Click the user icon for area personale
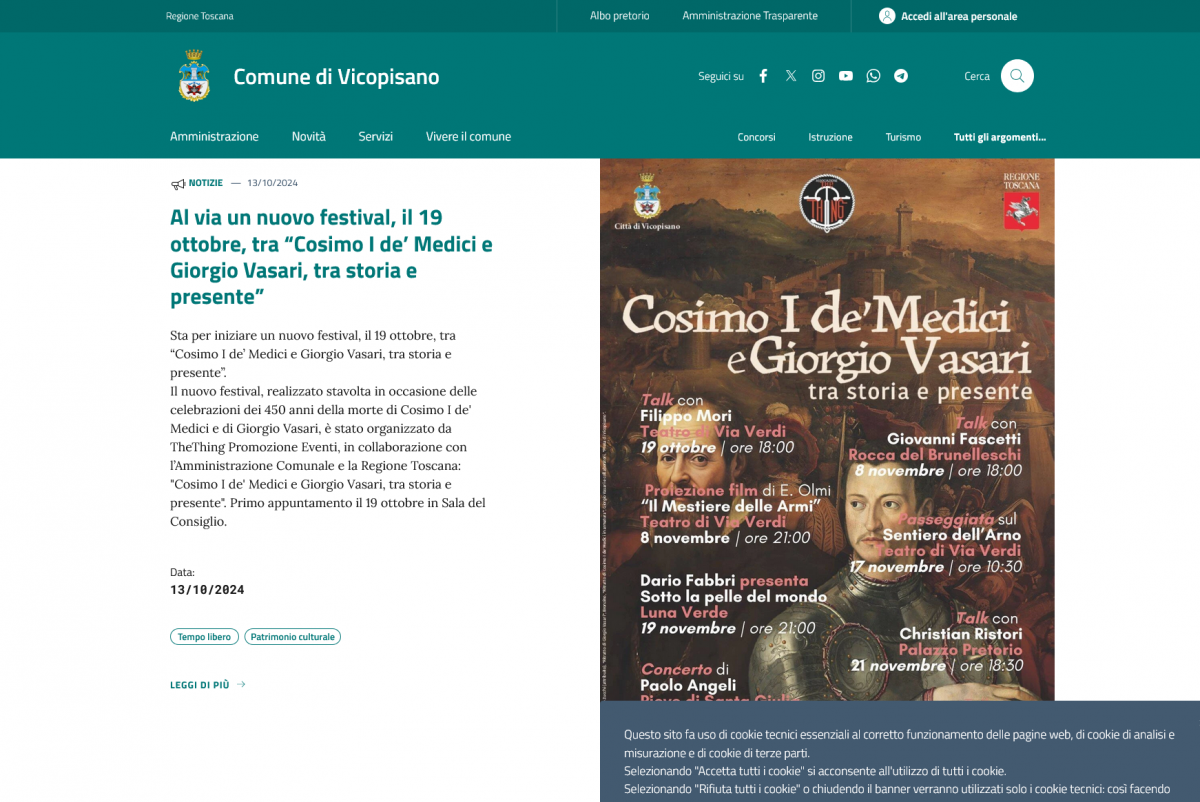Viewport: 1200px width, 802px height. 887,16
